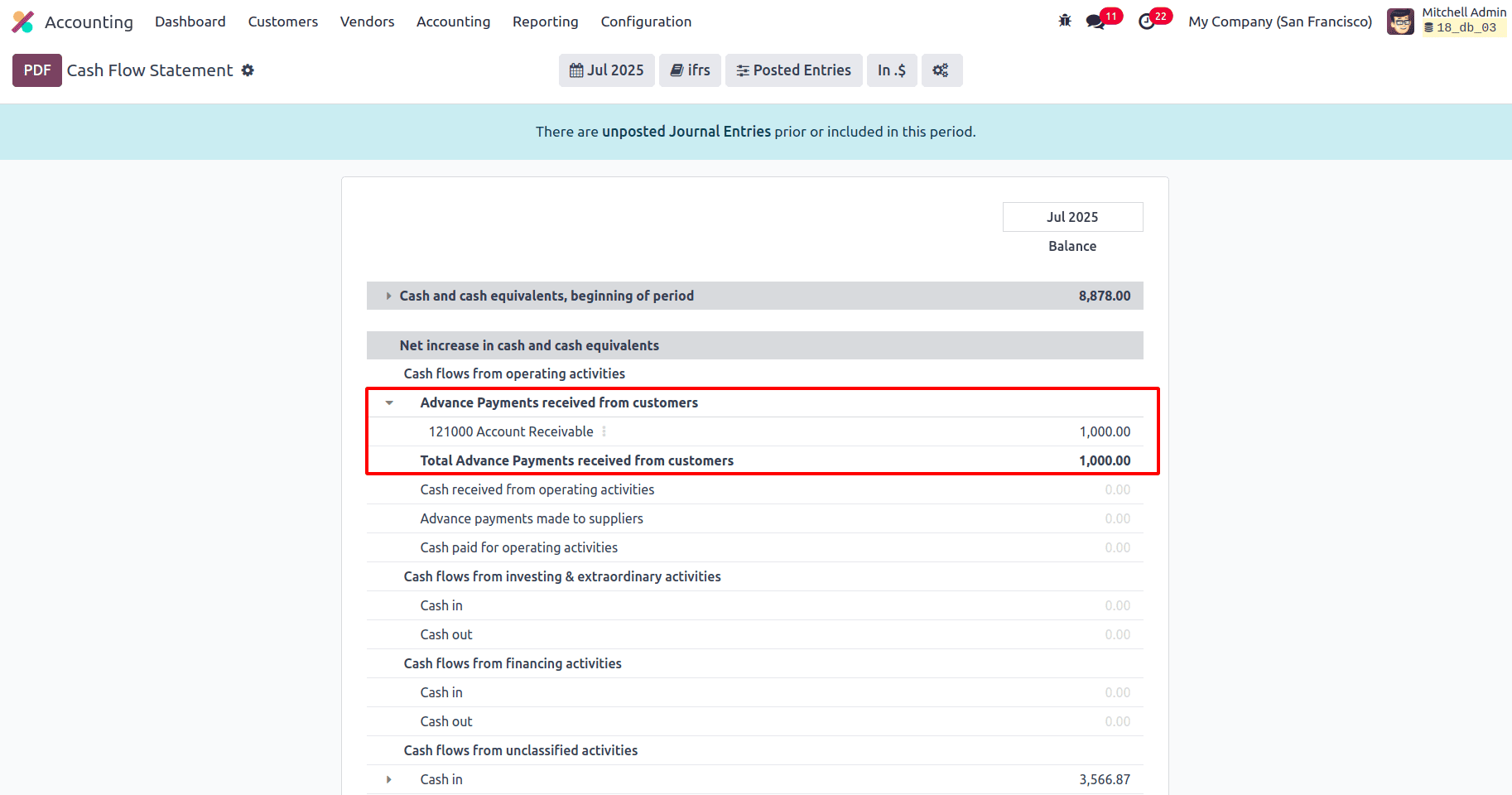Open the activities clock with 22 badge

1148,22
